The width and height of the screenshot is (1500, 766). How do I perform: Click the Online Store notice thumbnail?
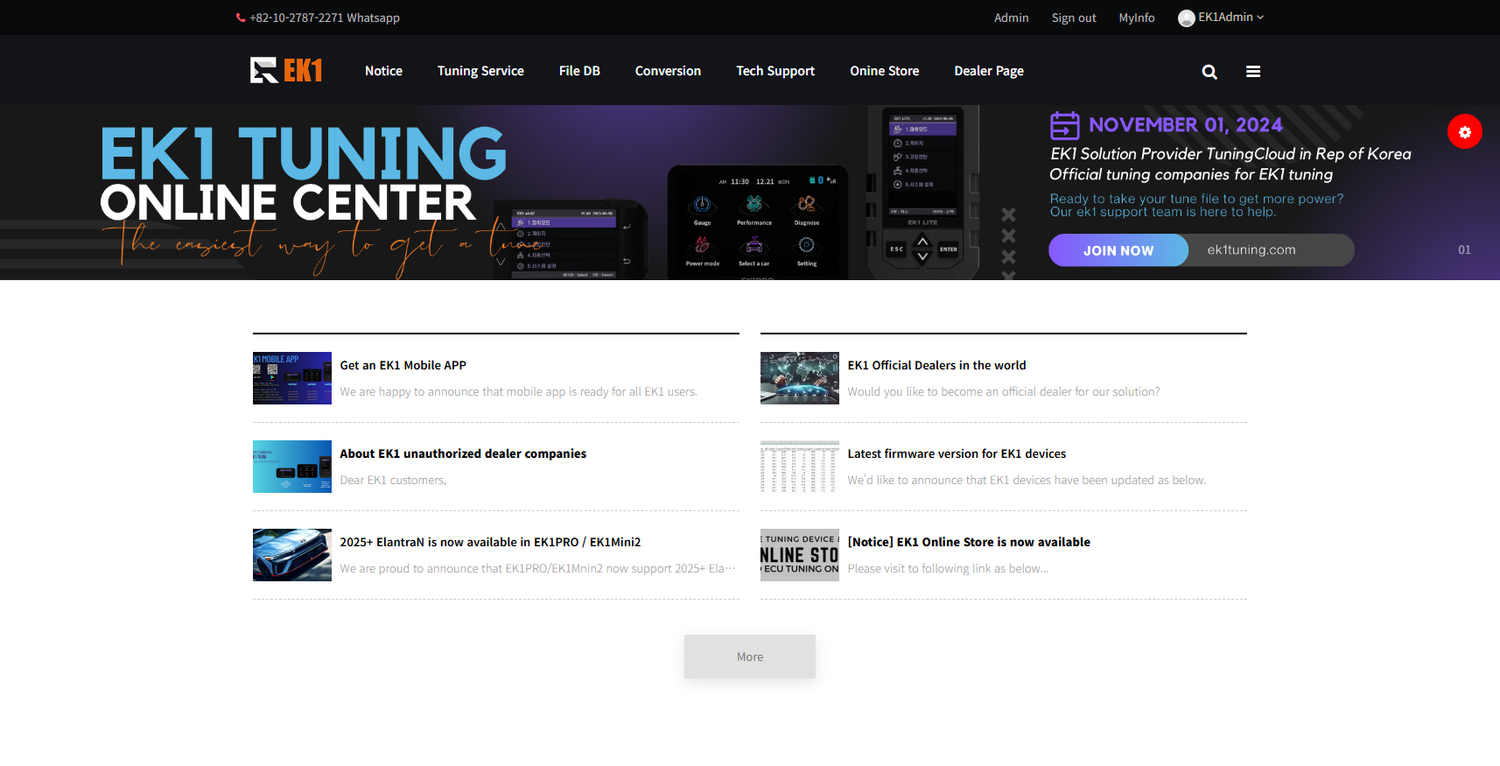800,555
